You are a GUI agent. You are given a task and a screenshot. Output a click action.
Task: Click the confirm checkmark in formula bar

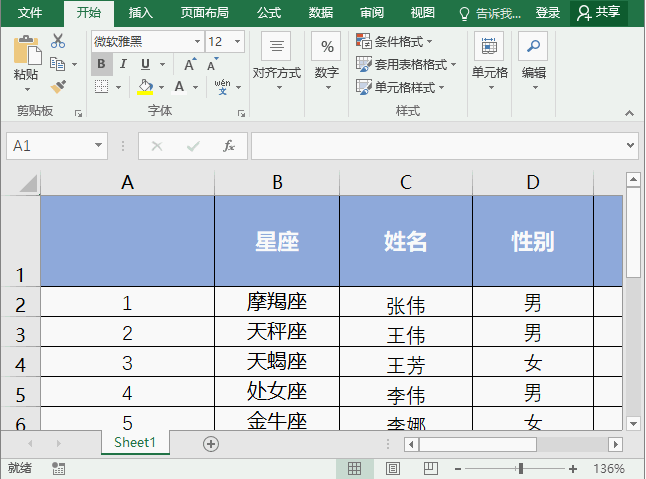(x=193, y=146)
